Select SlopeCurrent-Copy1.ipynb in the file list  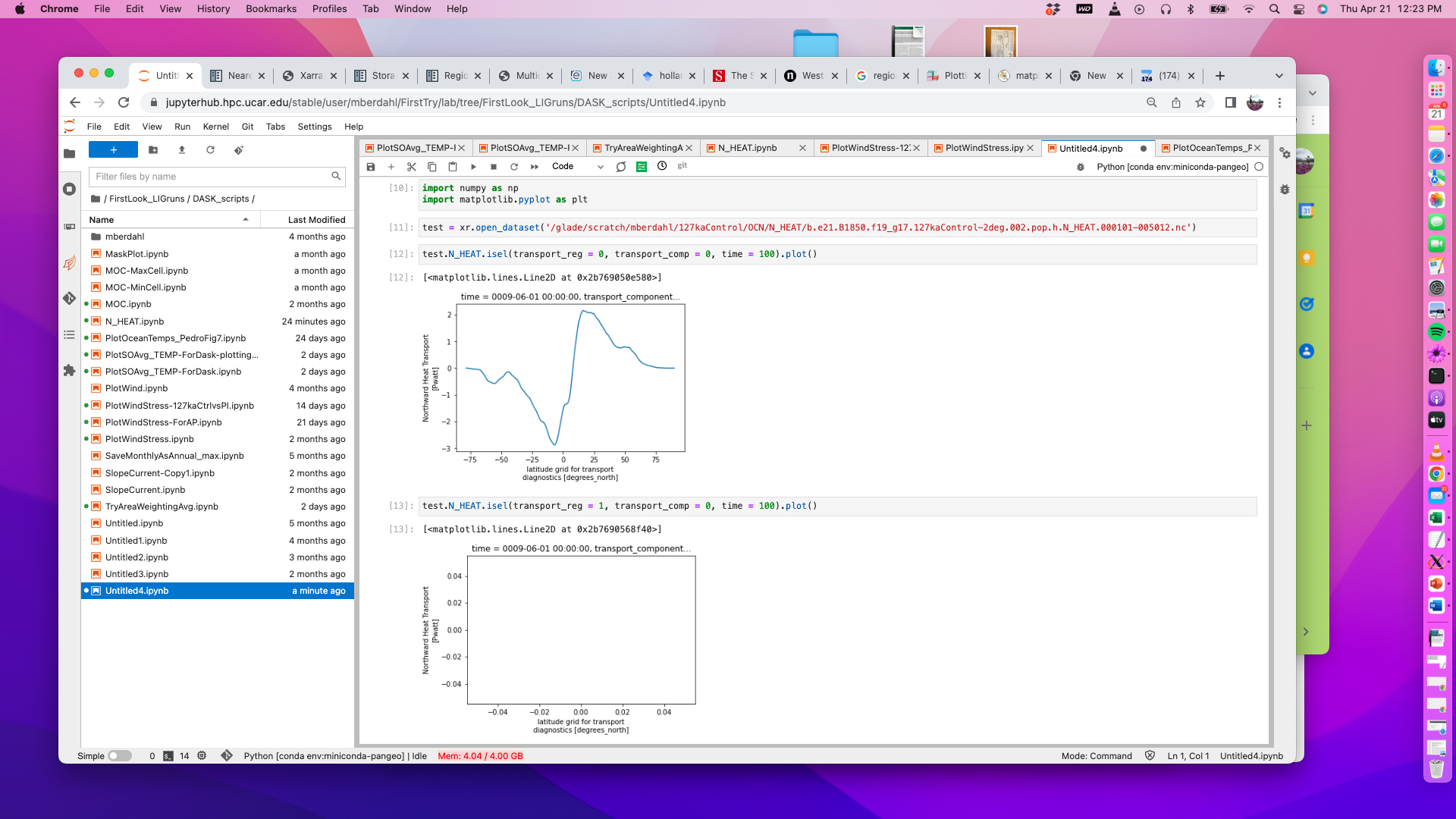point(218,473)
